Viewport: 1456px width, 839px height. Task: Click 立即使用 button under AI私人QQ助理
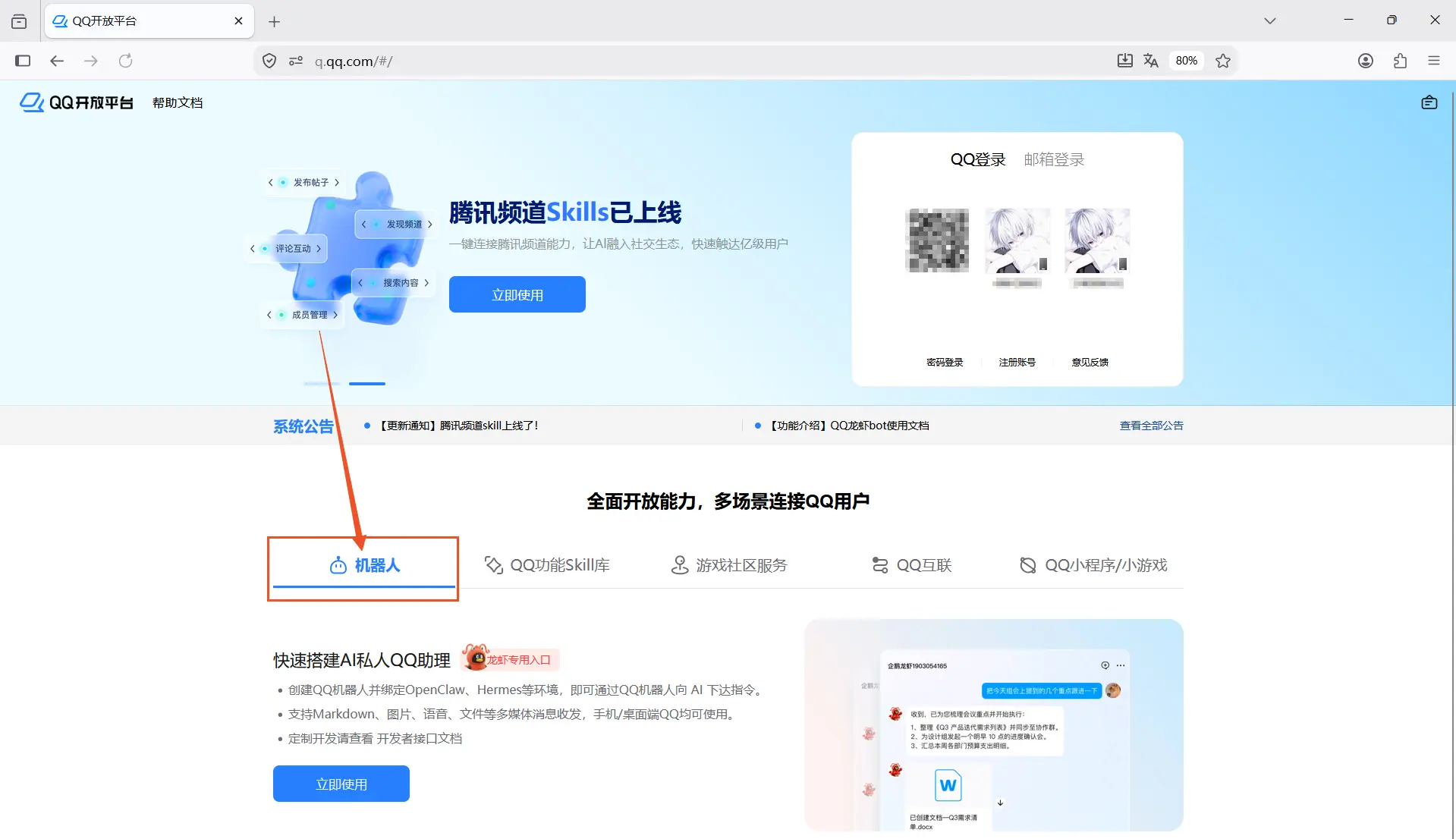341,784
